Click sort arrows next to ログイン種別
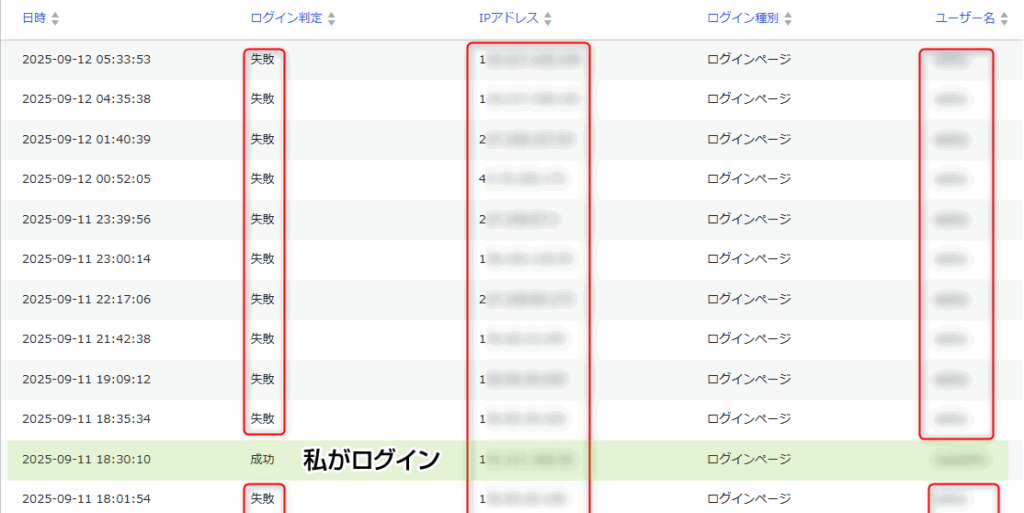The image size is (1024, 513). (x=788, y=19)
